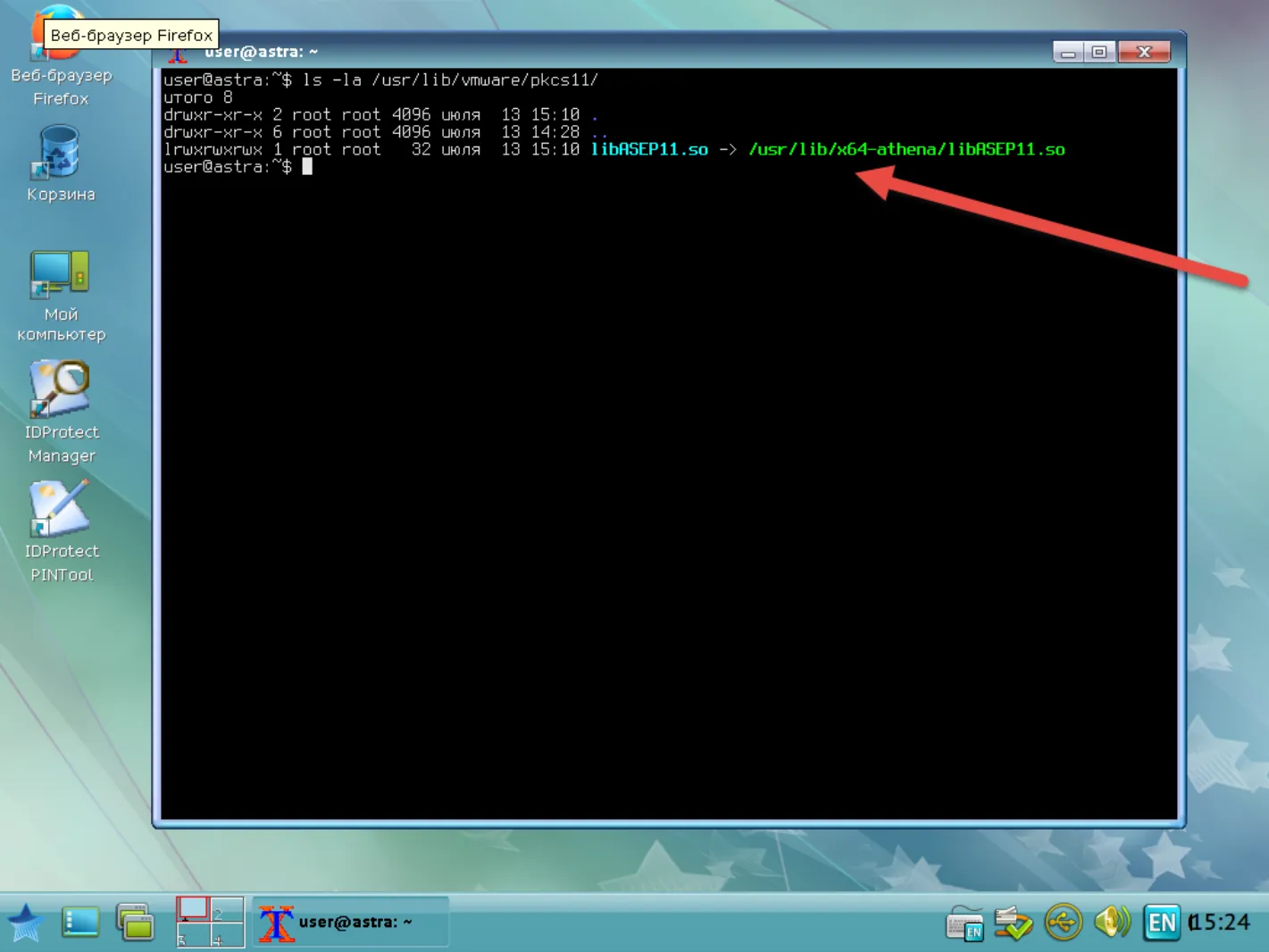The height and width of the screenshot is (952, 1269).
Task: Click the show desktop taskbar icon
Action: [x=80, y=923]
